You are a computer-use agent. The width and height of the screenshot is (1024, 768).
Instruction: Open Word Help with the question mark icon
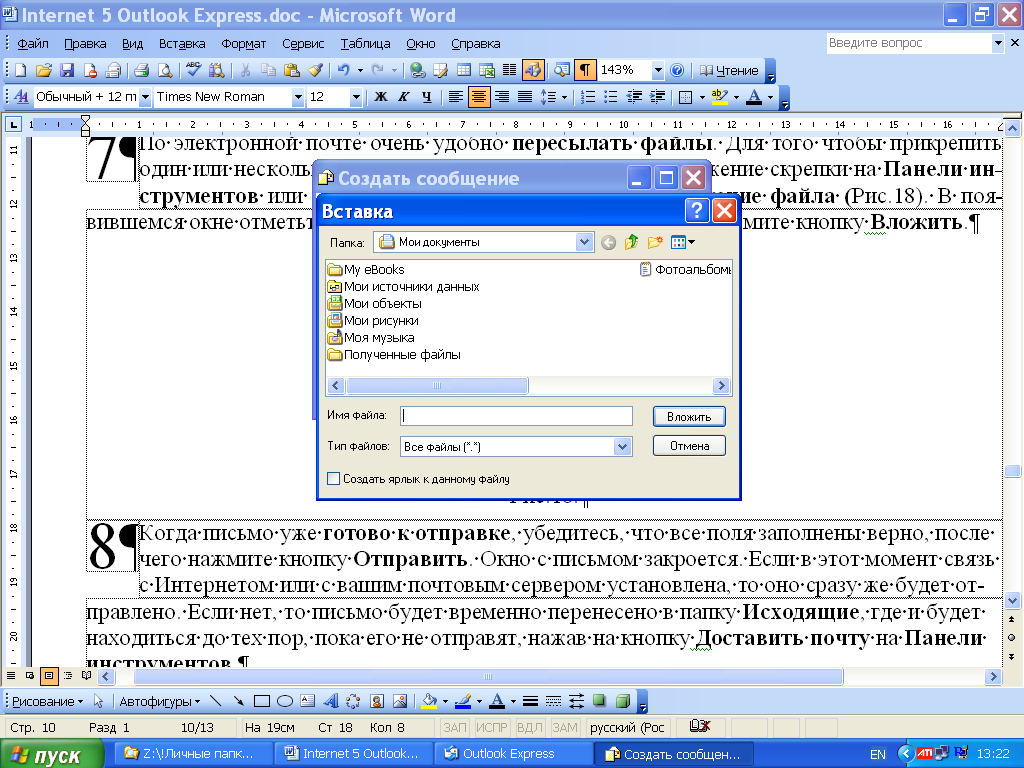point(677,70)
